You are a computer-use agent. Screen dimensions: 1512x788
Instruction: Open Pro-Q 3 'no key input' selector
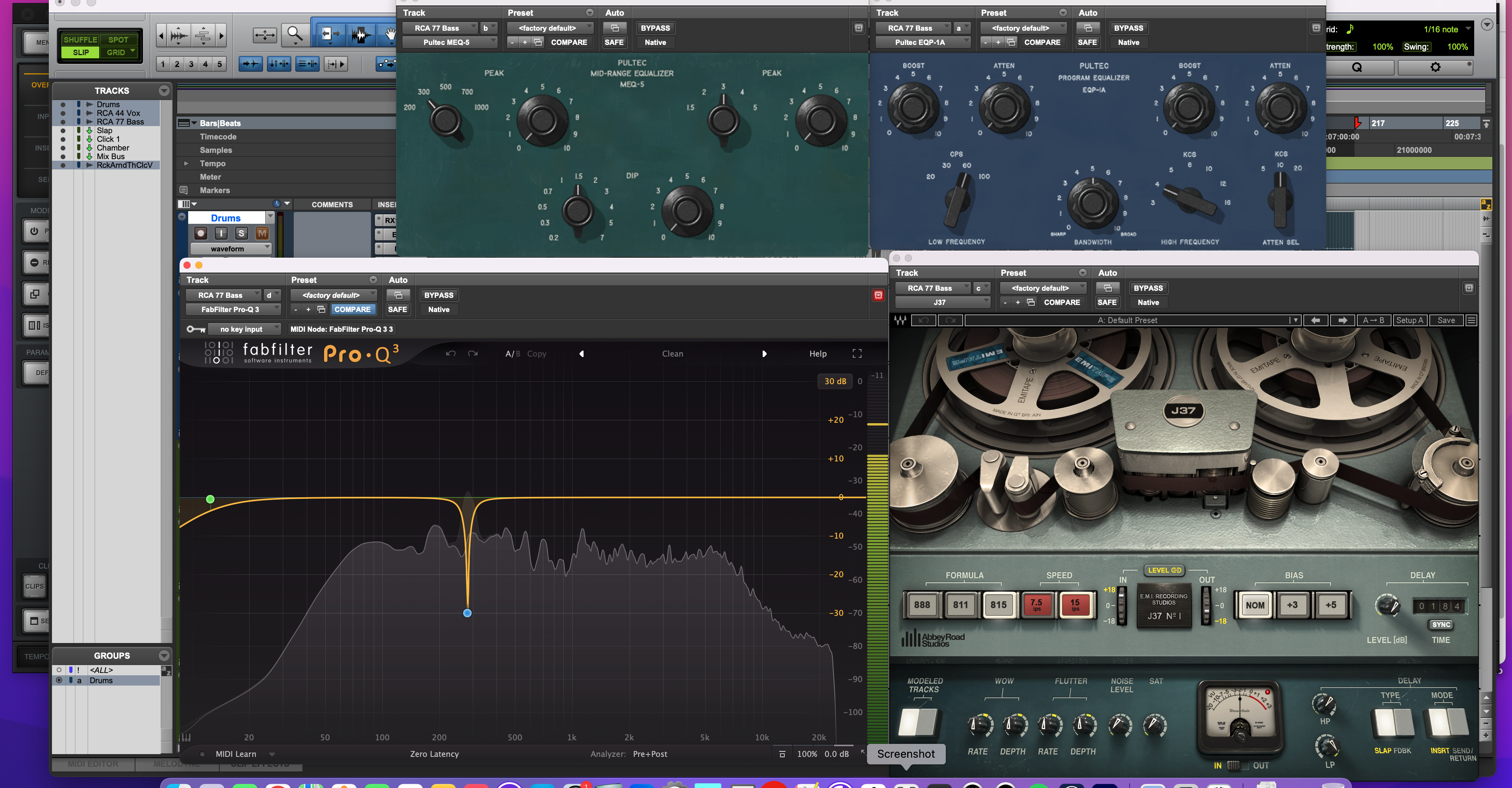point(245,329)
